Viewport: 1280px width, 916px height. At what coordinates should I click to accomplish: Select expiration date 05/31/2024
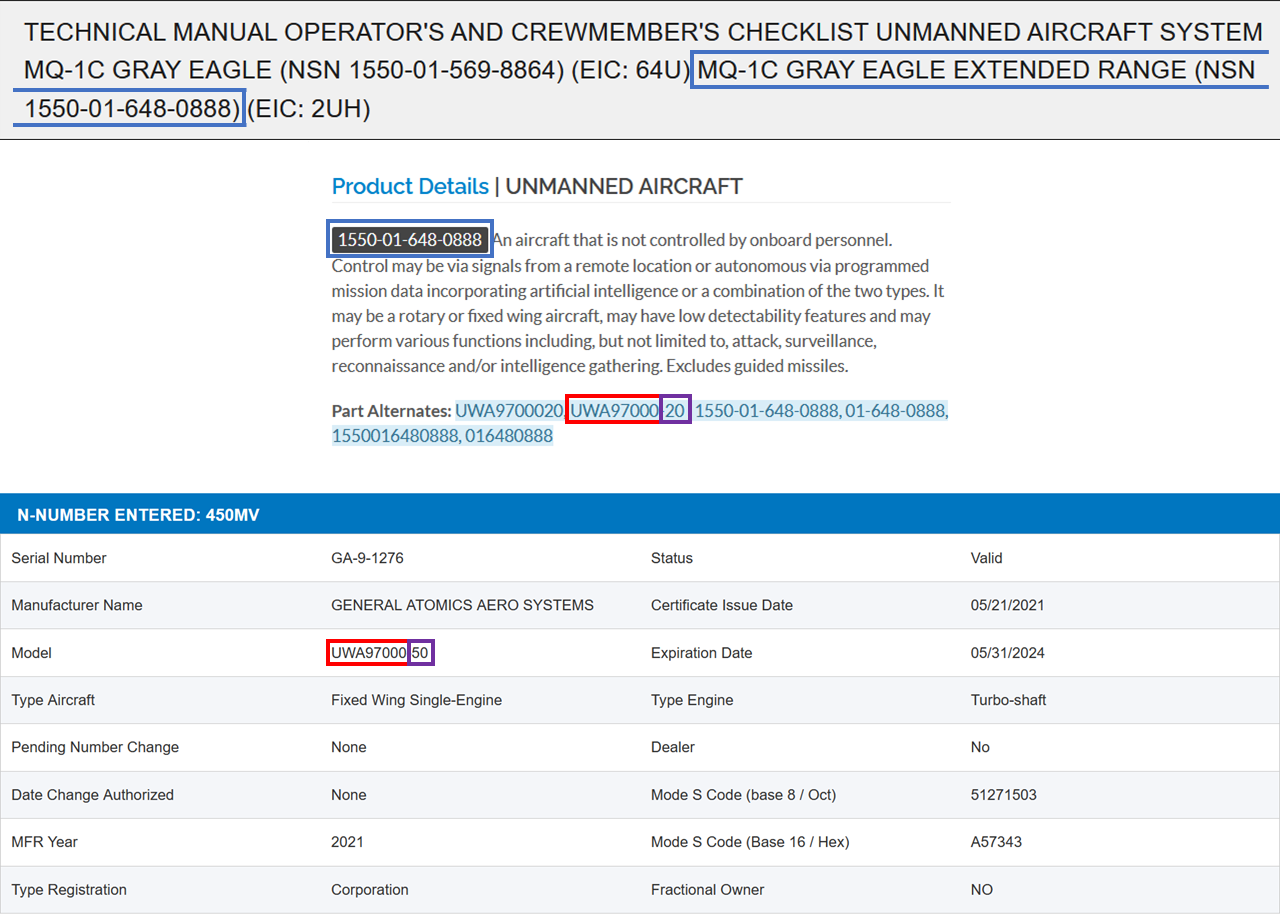pyautogui.click(x=1007, y=653)
